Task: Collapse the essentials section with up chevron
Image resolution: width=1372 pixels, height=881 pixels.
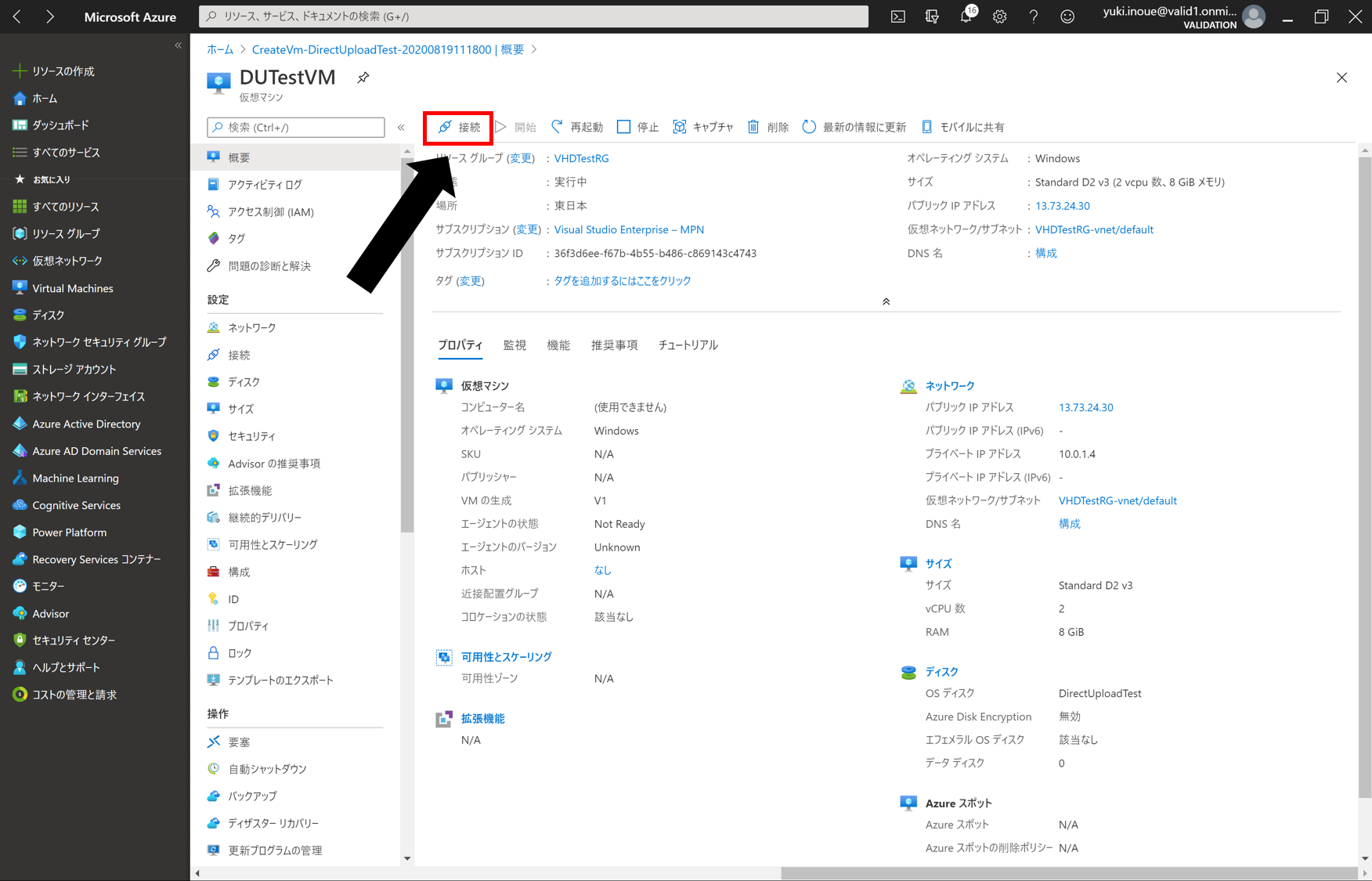Action: pos(886,301)
